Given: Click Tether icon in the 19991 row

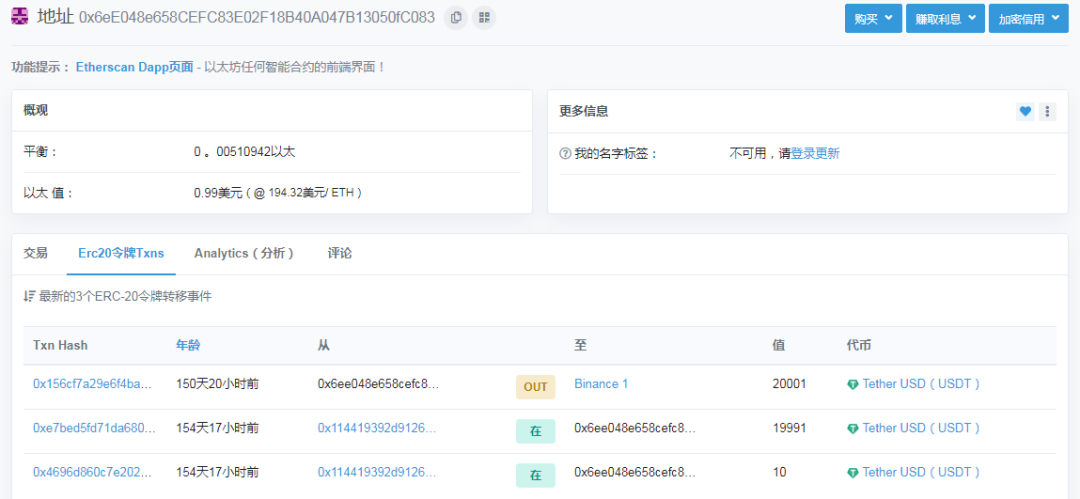Looking at the screenshot, I should [x=853, y=429].
